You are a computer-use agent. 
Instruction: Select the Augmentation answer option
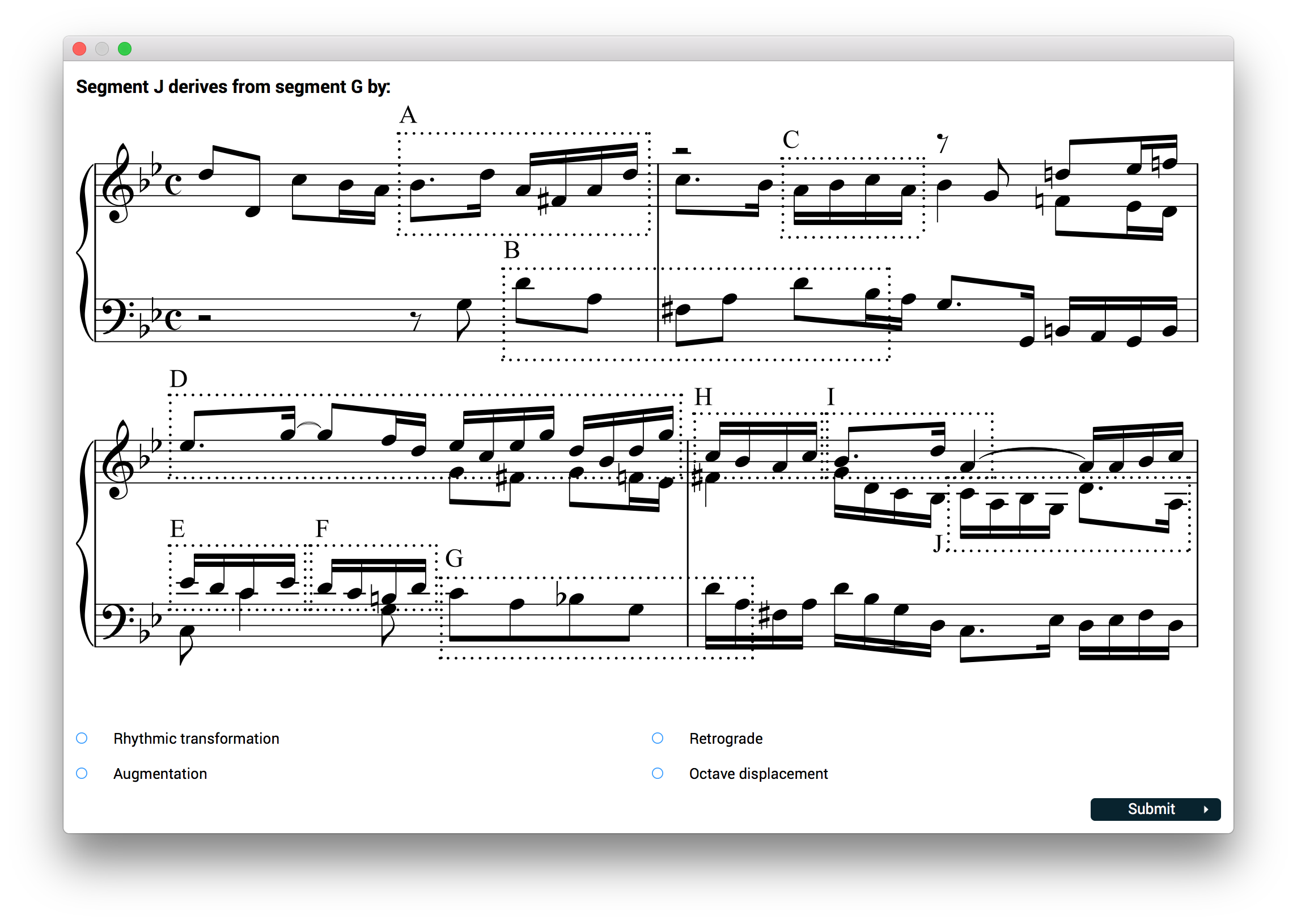(82, 773)
